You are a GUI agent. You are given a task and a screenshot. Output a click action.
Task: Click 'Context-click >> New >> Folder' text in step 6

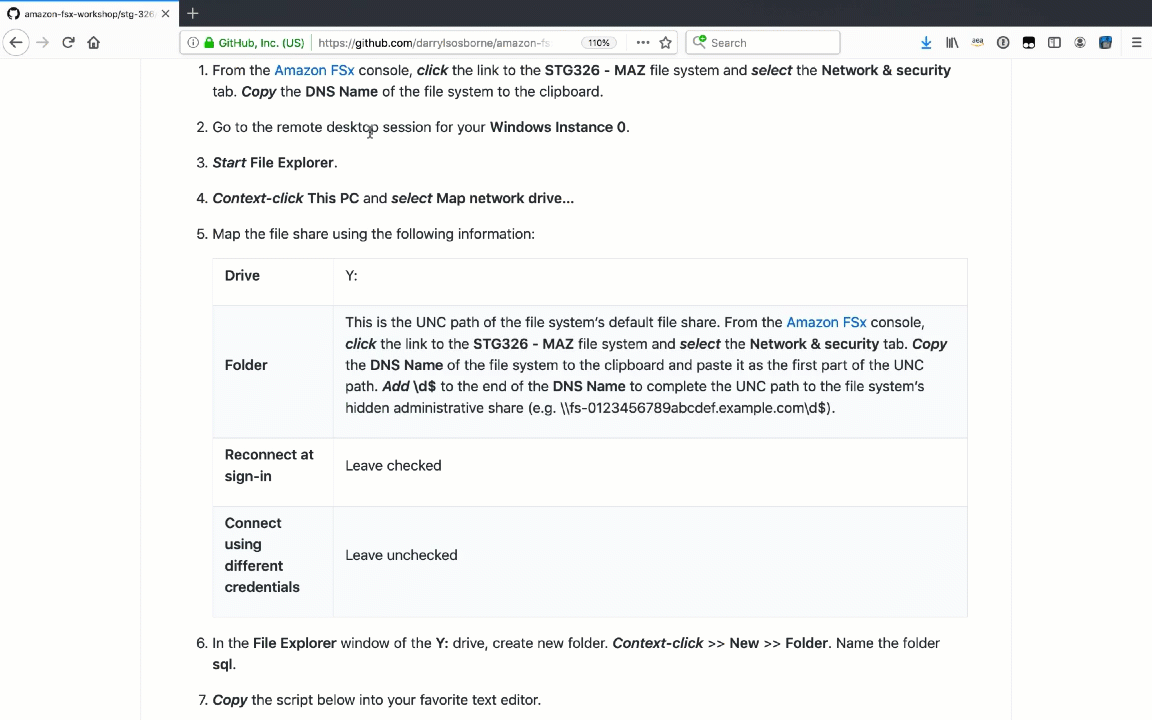point(721,644)
